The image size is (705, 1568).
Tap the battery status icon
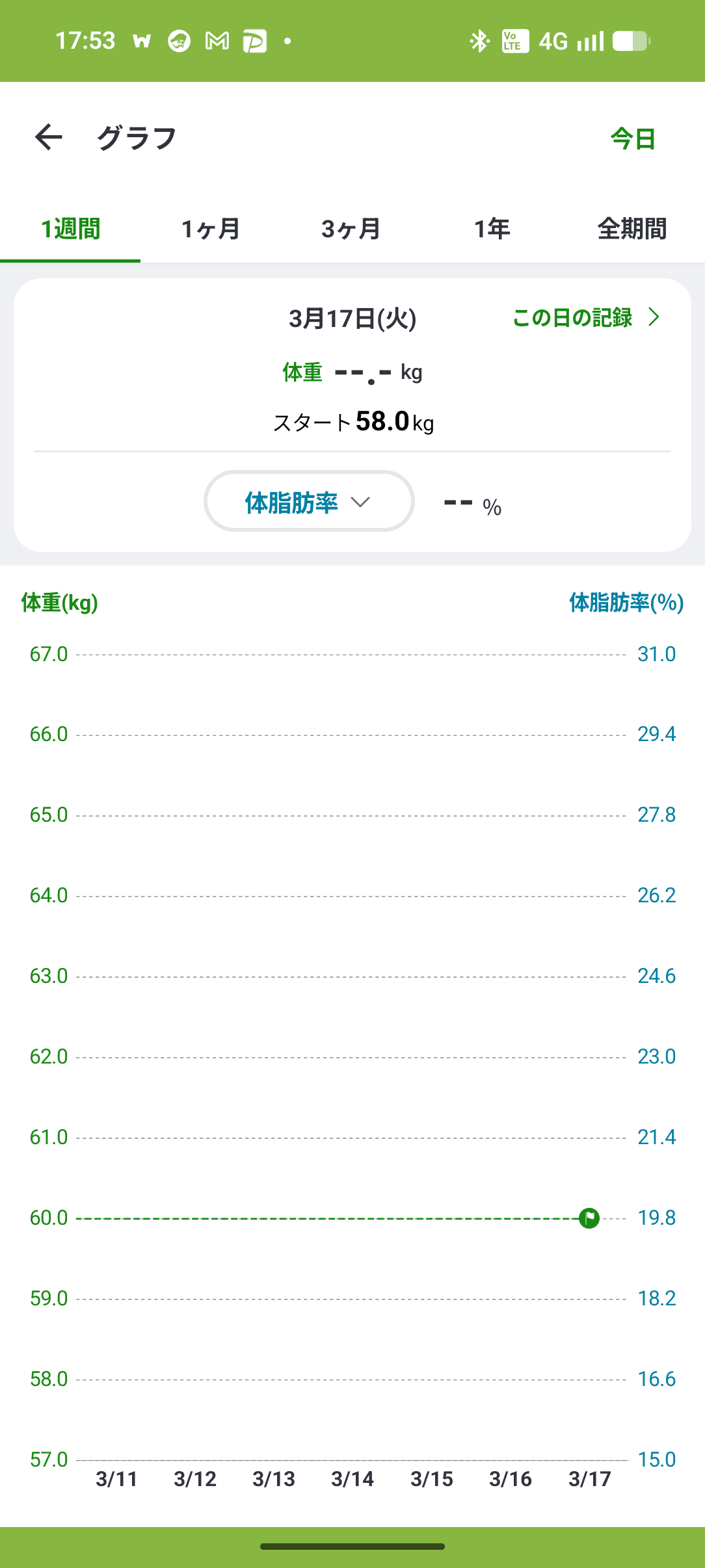pos(630,41)
